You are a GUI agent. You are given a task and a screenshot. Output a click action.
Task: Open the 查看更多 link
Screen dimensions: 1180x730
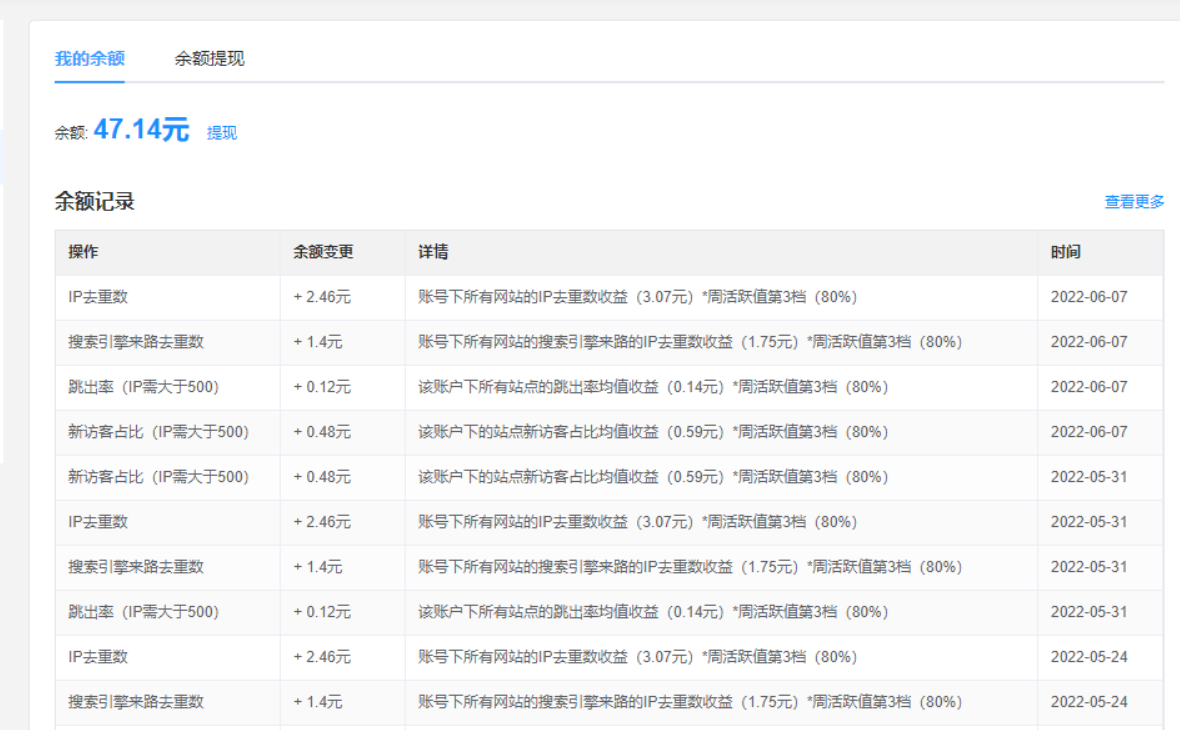click(1134, 202)
